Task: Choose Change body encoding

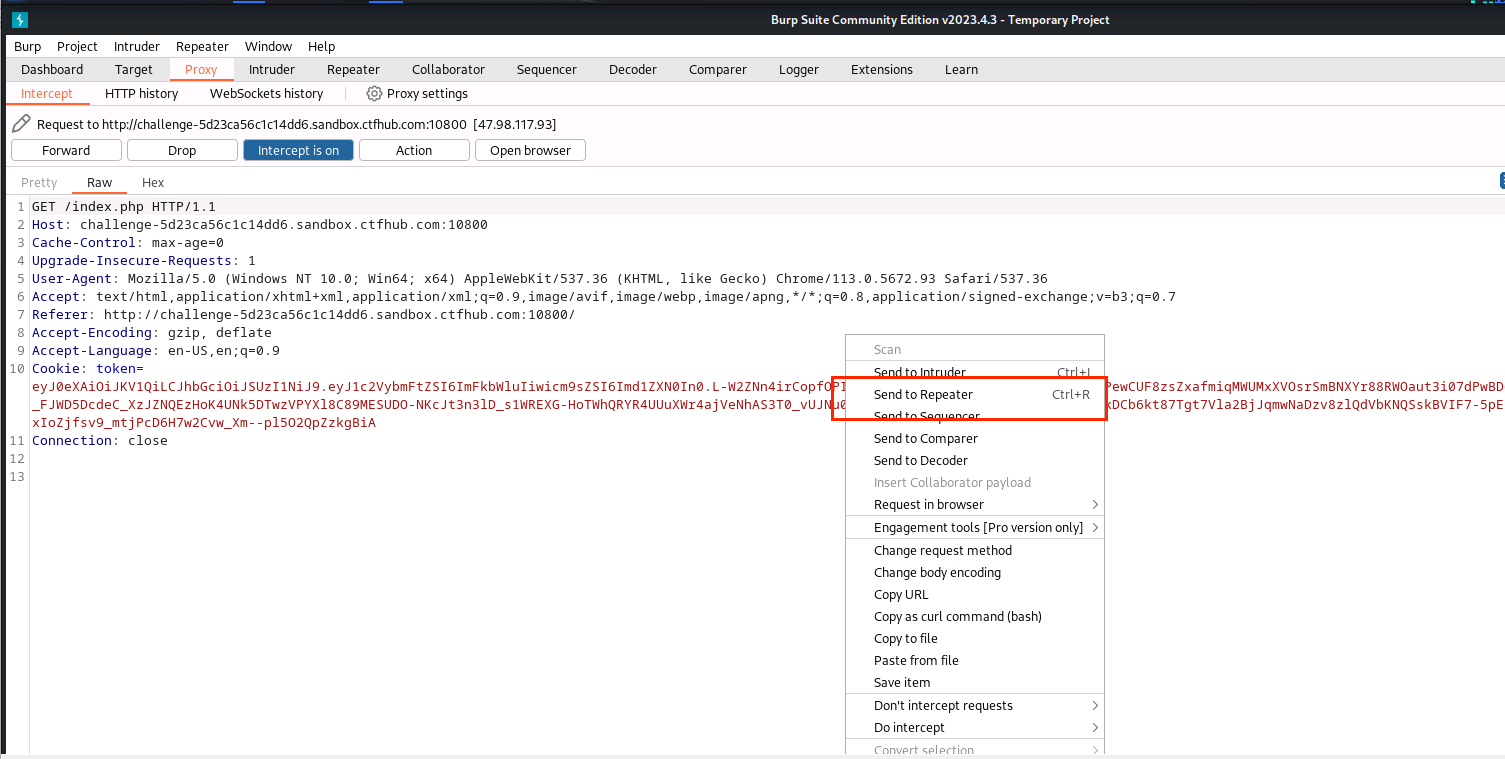Action: (x=975, y=572)
